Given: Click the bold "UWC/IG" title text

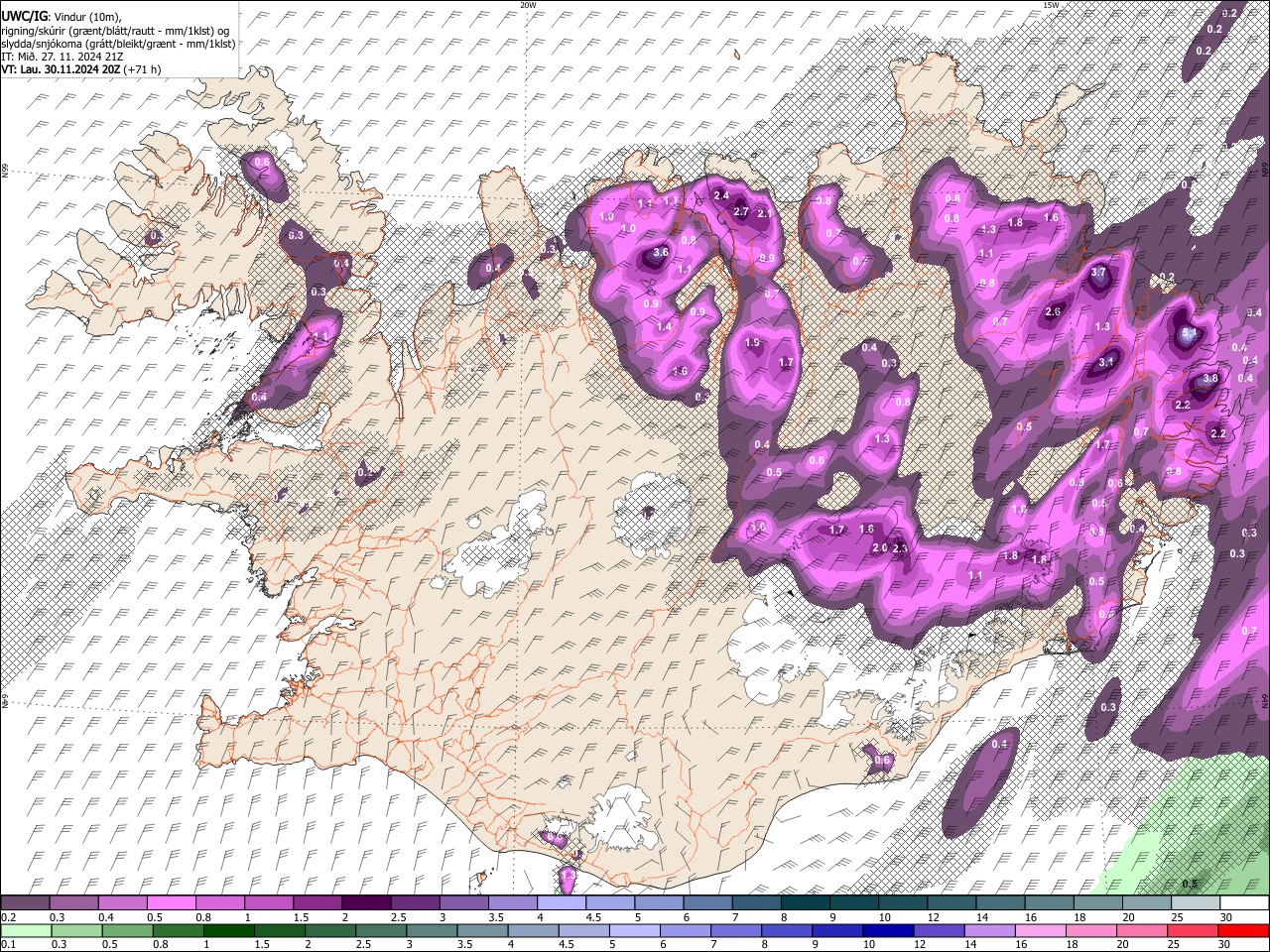Looking at the screenshot, I should click(24, 16).
